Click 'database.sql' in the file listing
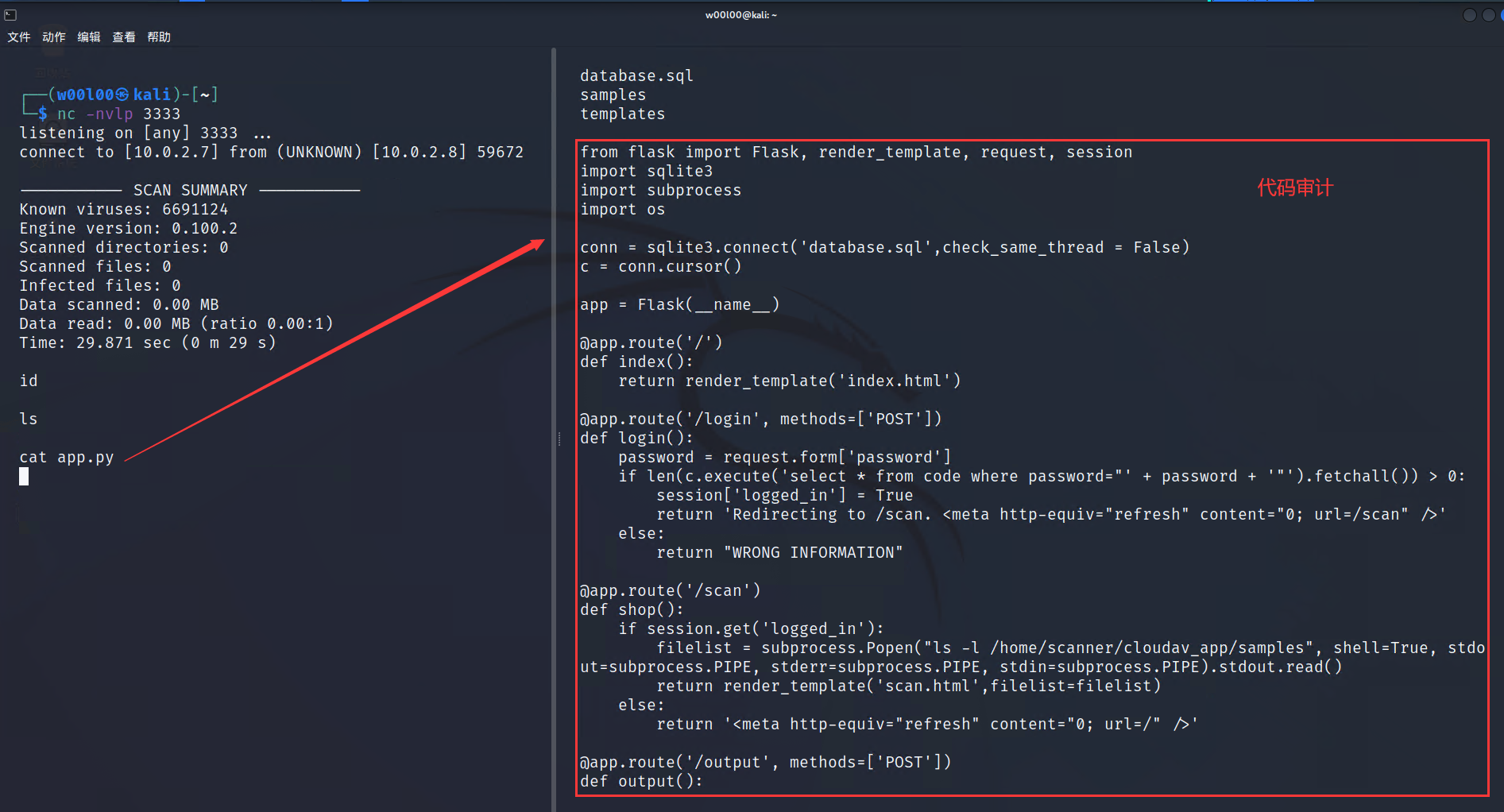1504x812 pixels. tap(636, 75)
